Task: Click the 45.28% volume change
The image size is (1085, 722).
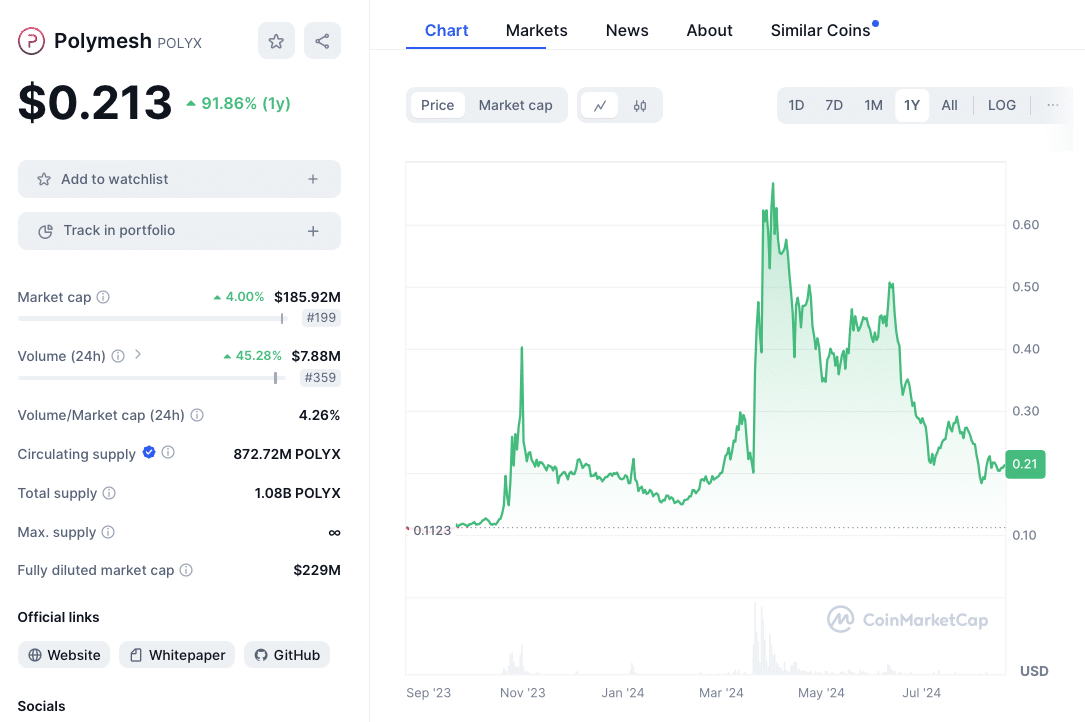Action: (x=253, y=356)
